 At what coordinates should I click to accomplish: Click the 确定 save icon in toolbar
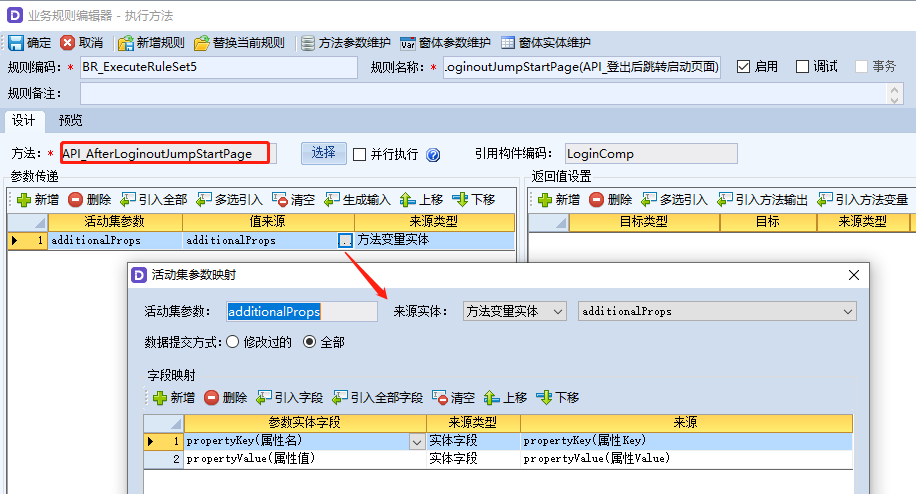[15, 43]
